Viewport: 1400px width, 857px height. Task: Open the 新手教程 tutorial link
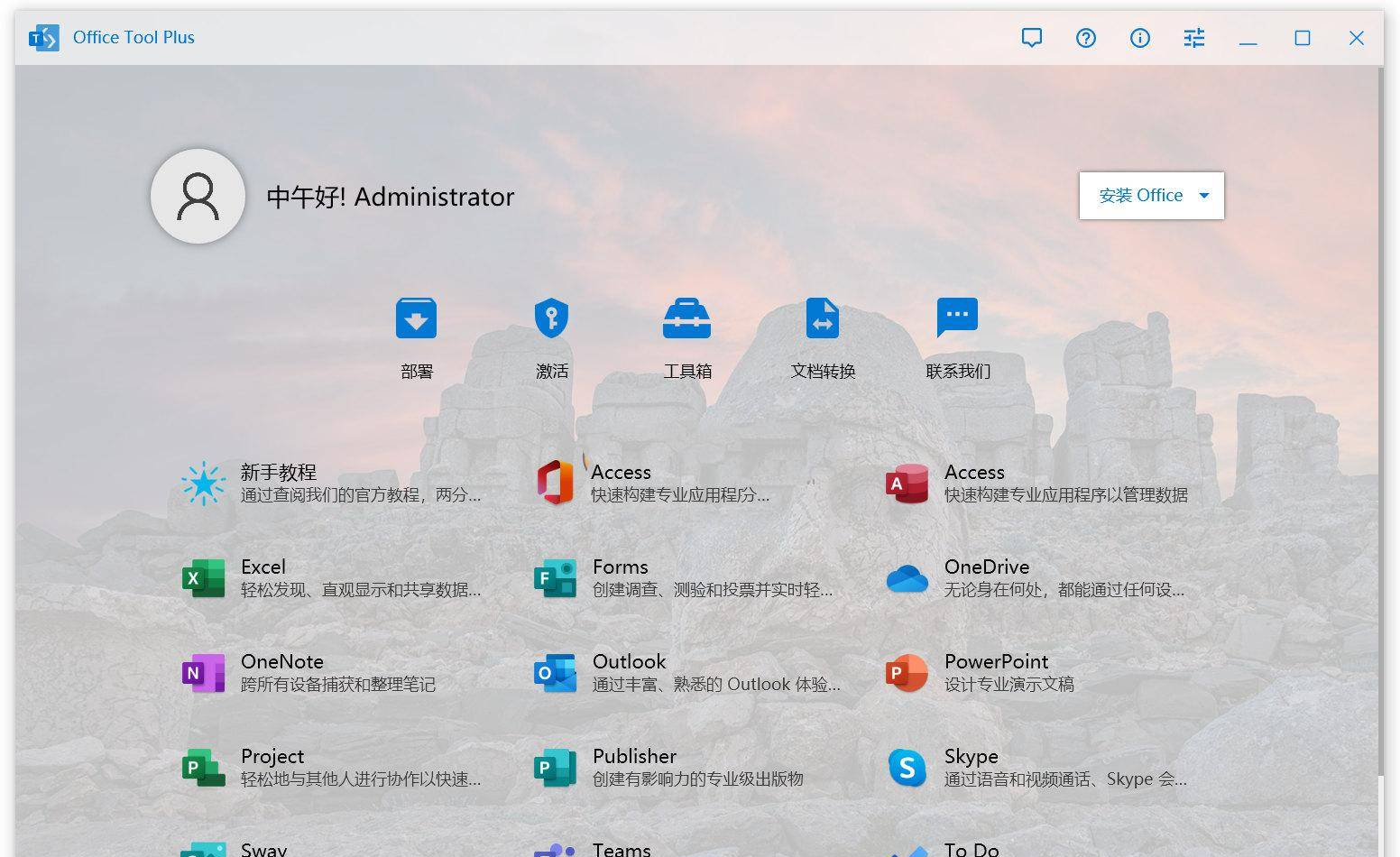click(x=278, y=473)
